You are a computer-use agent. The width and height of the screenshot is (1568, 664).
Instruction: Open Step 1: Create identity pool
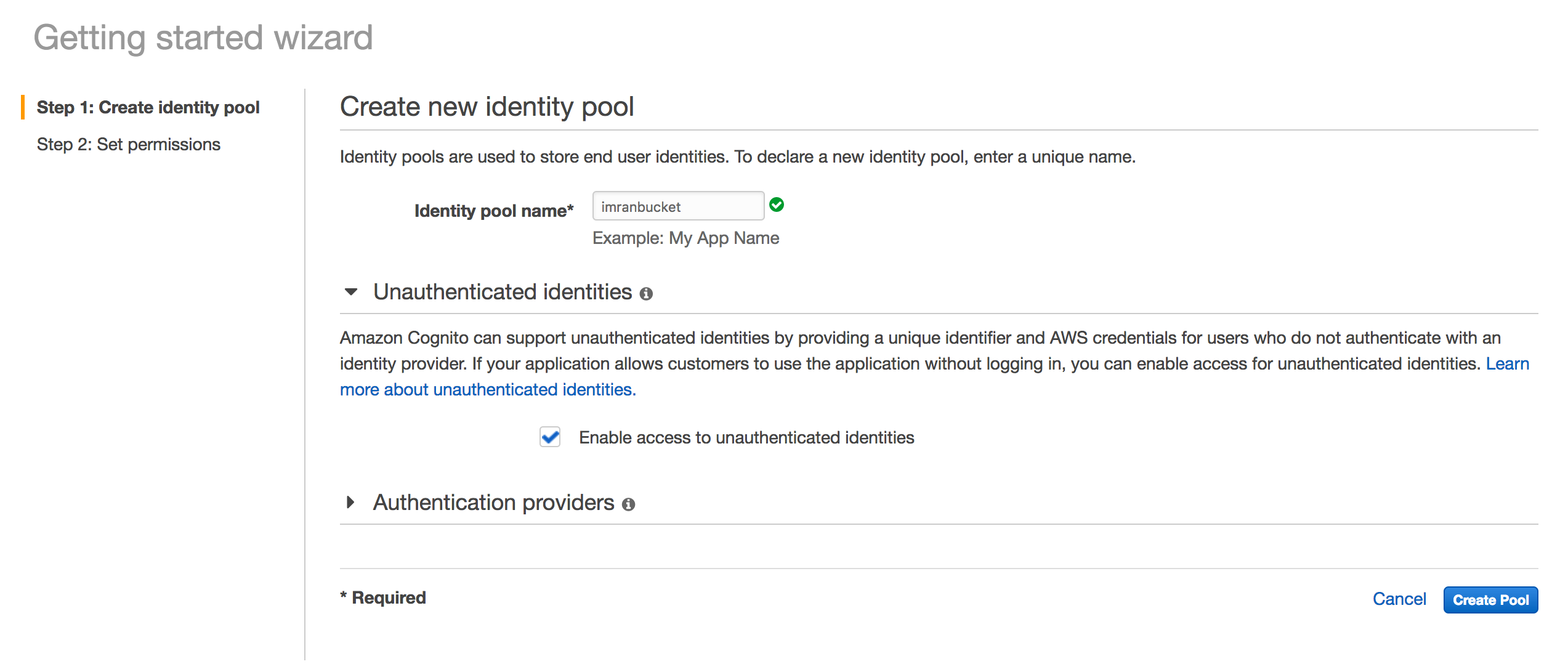point(148,107)
